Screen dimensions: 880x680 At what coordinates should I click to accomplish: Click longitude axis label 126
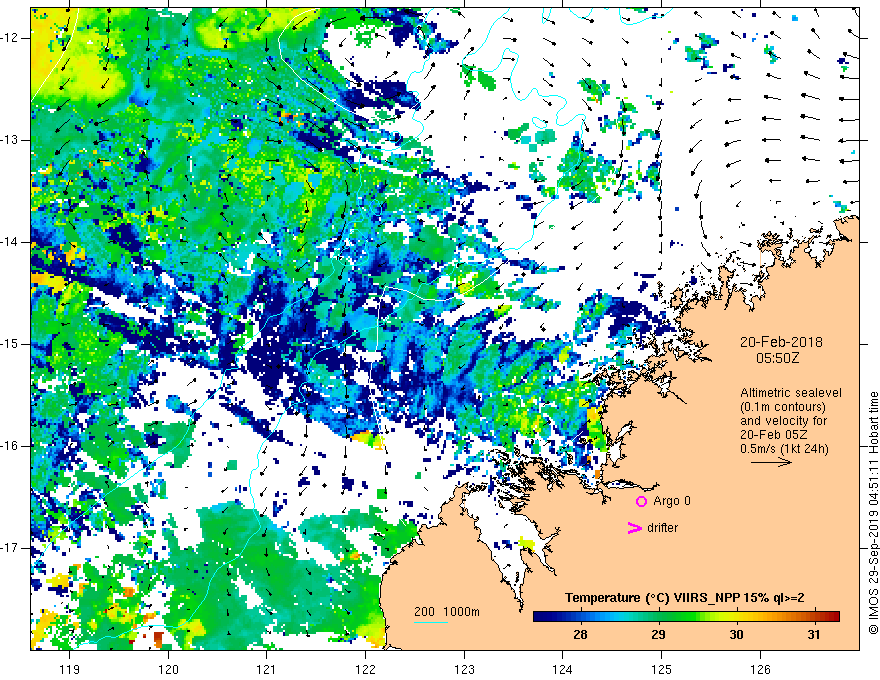point(760,669)
